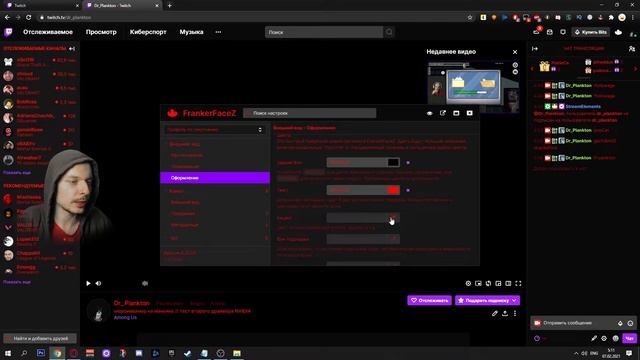Image resolution: width=640 pixels, height=360 pixels.
Task: Click the FrankerFaceZ settings search field
Action: (309, 113)
